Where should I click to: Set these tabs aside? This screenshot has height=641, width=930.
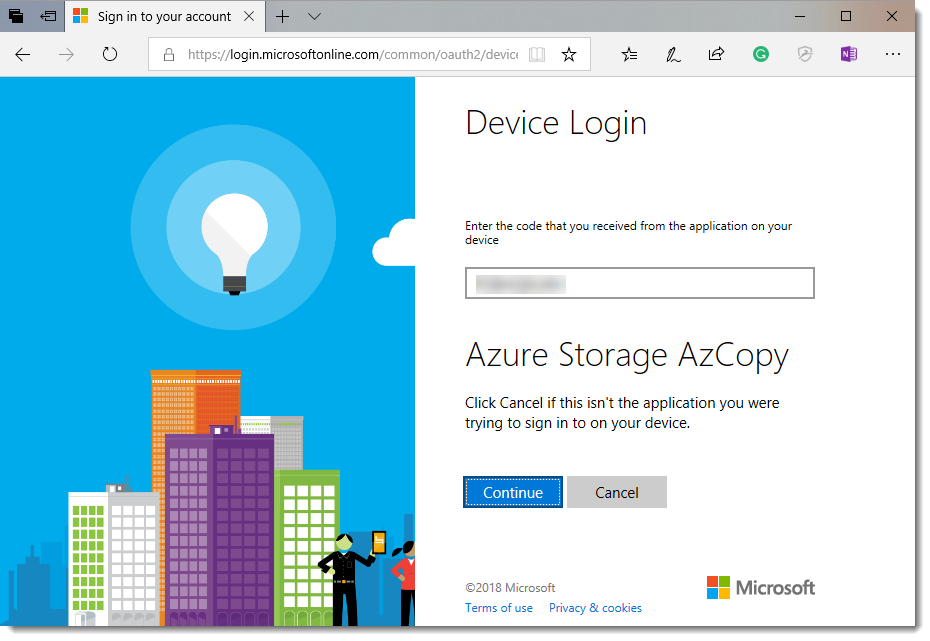[x=48, y=16]
